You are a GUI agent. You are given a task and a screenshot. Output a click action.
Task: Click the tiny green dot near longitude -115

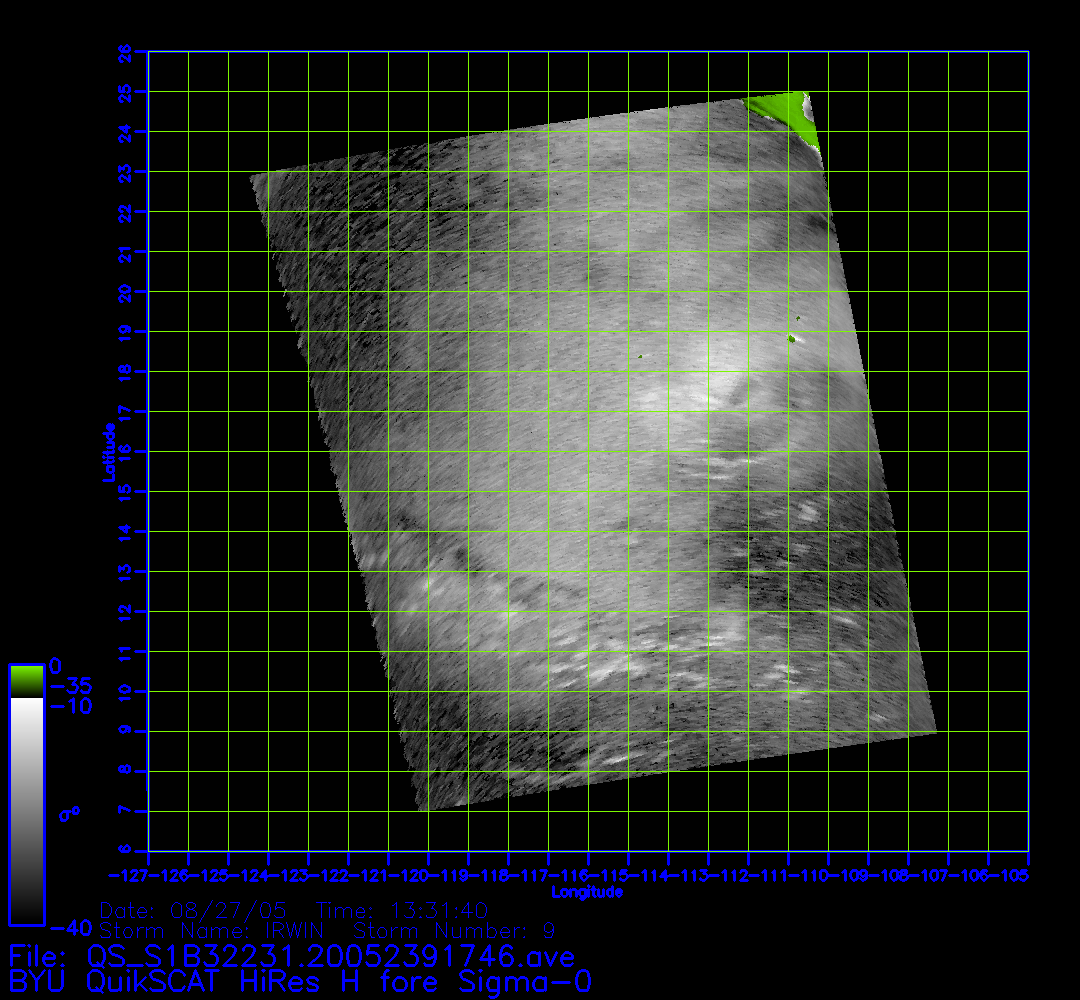click(639, 356)
